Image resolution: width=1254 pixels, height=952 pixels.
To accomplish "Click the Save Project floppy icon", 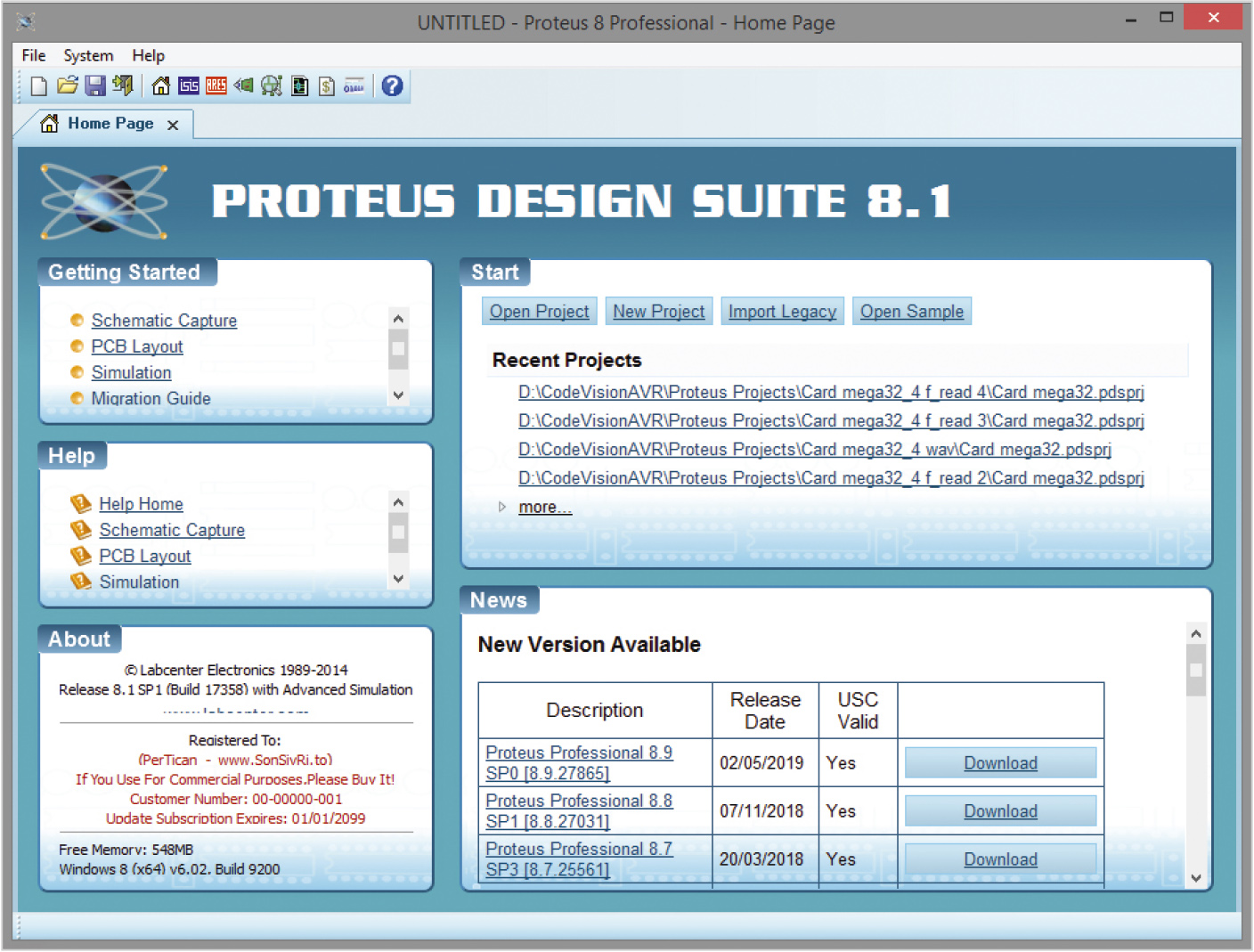I will [x=95, y=86].
